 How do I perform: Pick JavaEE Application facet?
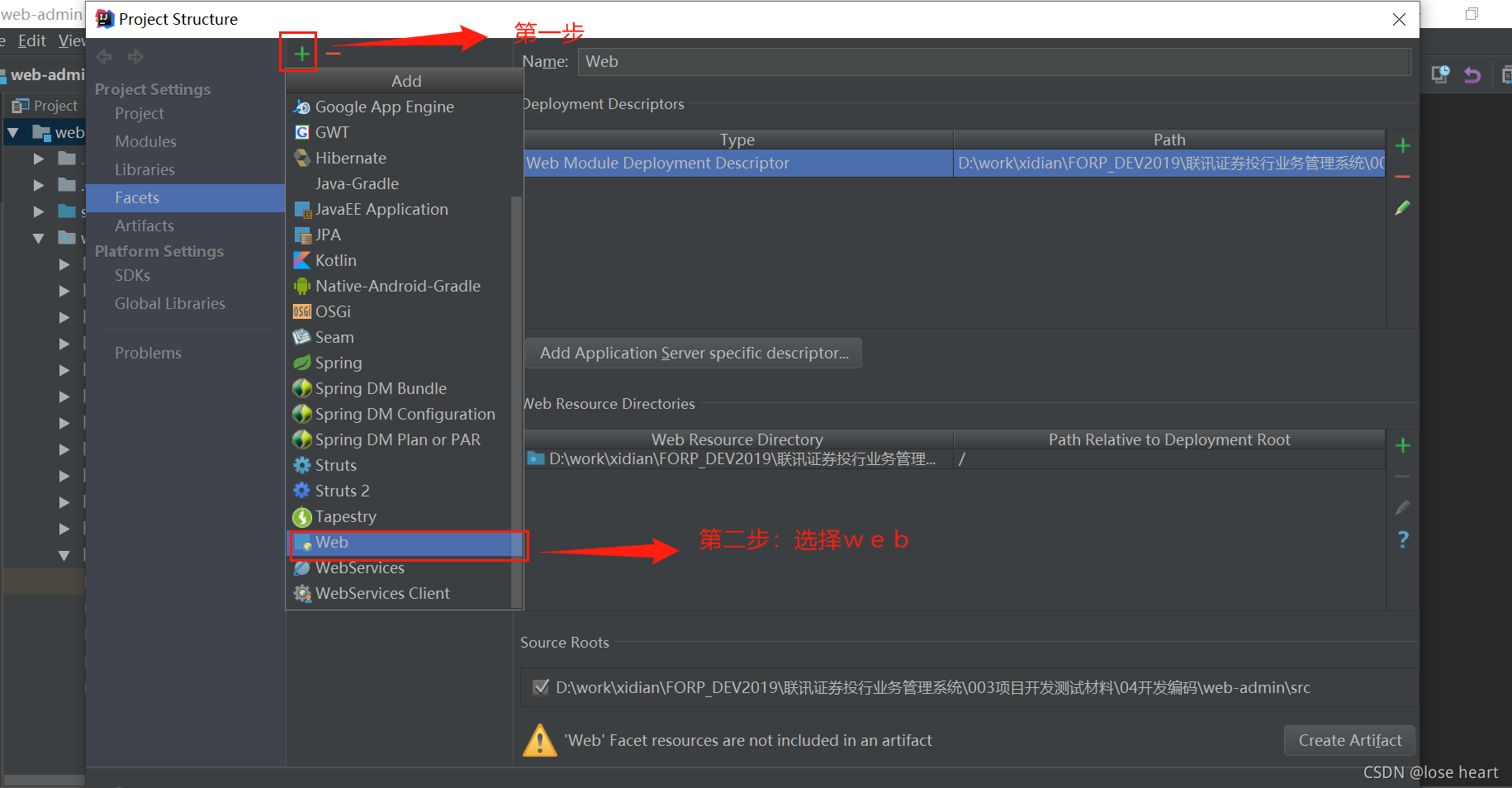pos(399,209)
